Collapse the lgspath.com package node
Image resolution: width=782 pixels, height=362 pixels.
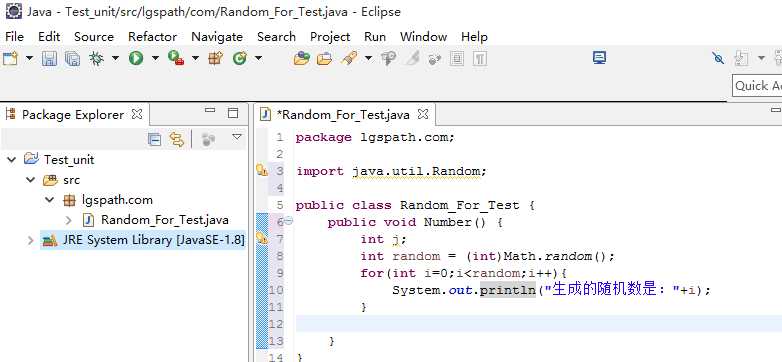coord(50,200)
